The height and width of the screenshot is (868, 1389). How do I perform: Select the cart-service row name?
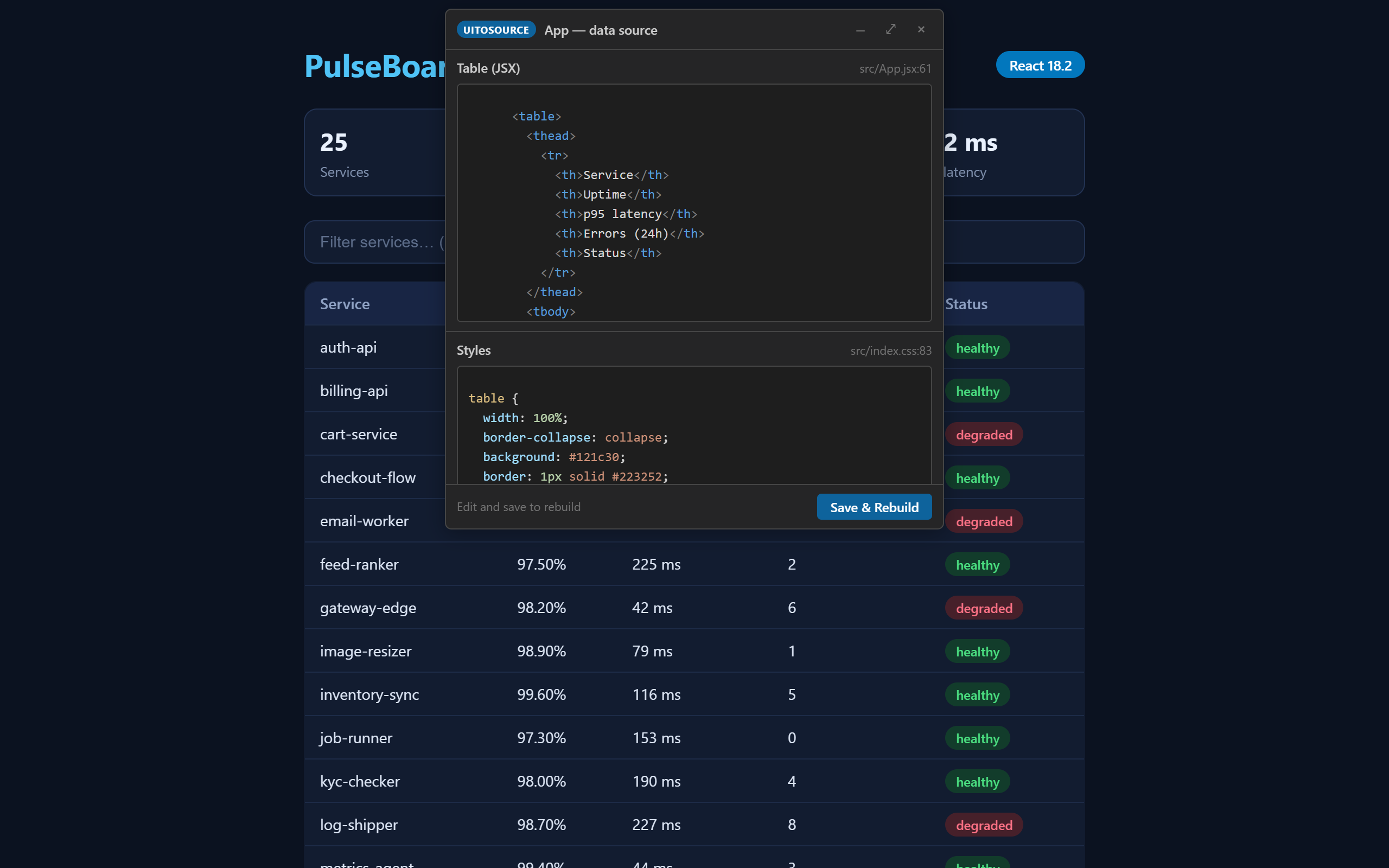pos(359,434)
